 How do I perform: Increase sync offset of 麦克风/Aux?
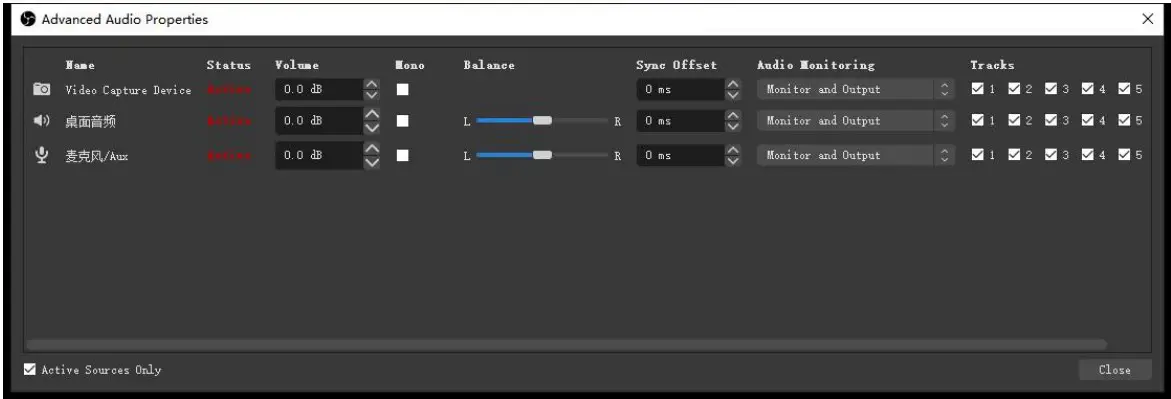[733, 149]
